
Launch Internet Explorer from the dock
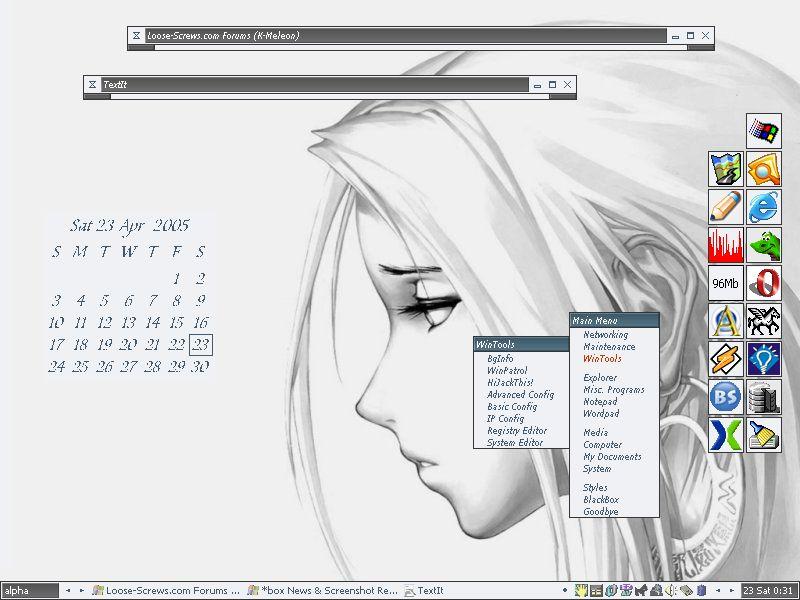tap(764, 207)
